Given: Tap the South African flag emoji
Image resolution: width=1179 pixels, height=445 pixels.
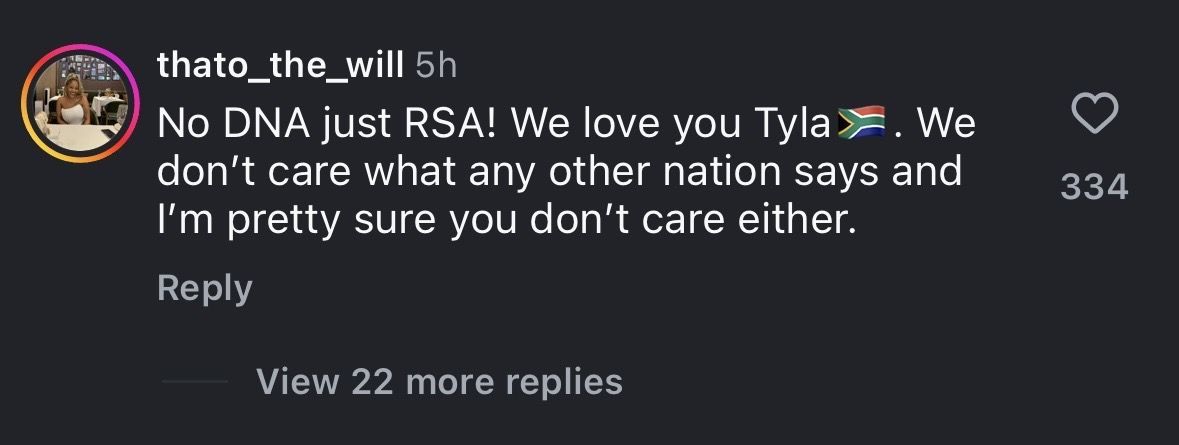Looking at the screenshot, I should tap(862, 124).
